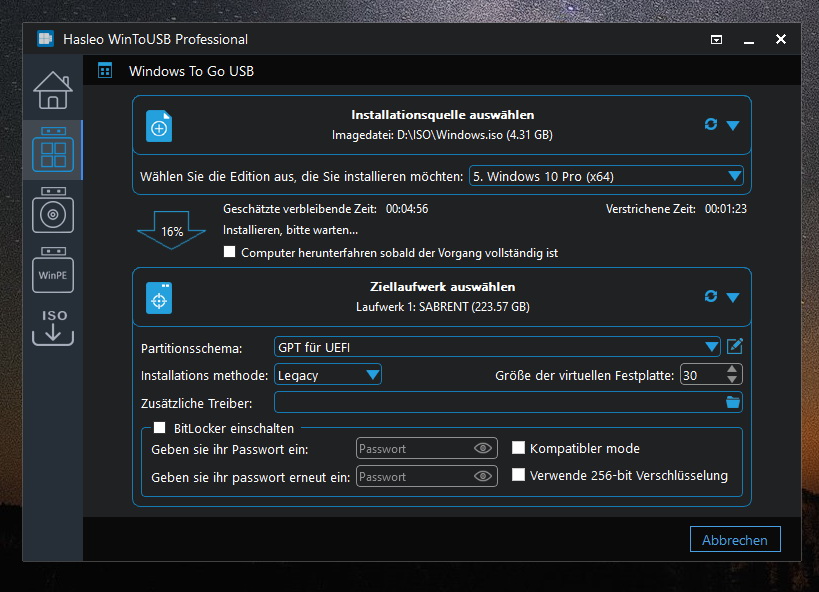The height and width of the screenshot is (592, 819).
Task: Enable Verwende 256-bit Verschlüsselung checkbox
Action: point(518,475)
